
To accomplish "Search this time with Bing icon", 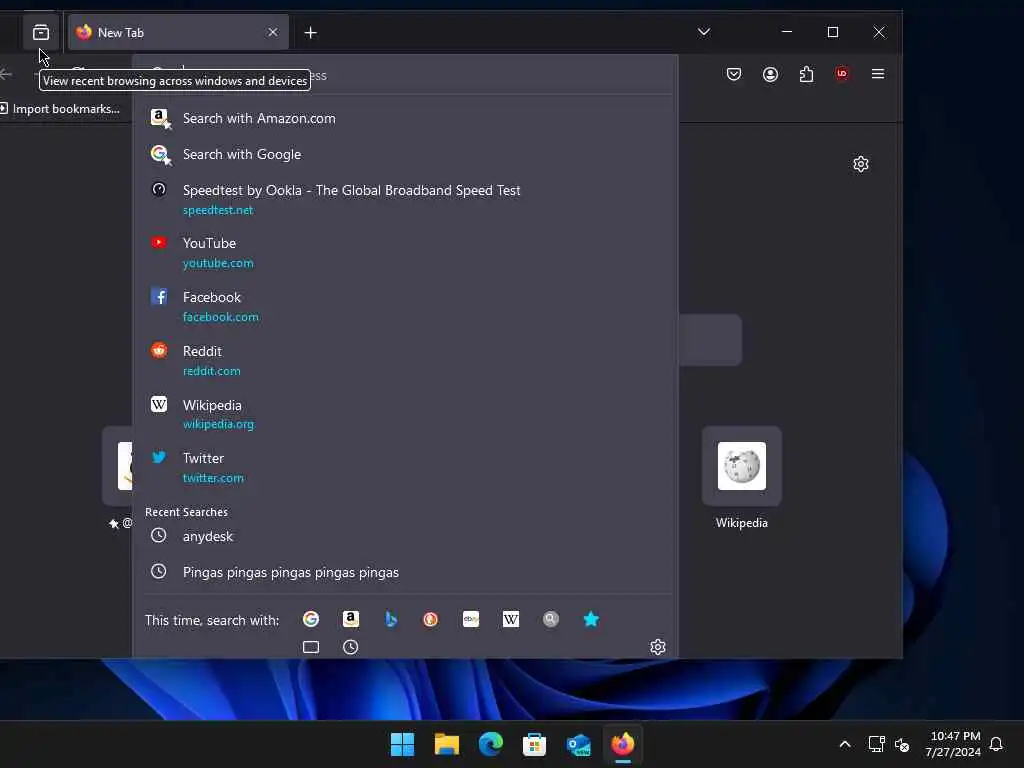I will (391, 619).
